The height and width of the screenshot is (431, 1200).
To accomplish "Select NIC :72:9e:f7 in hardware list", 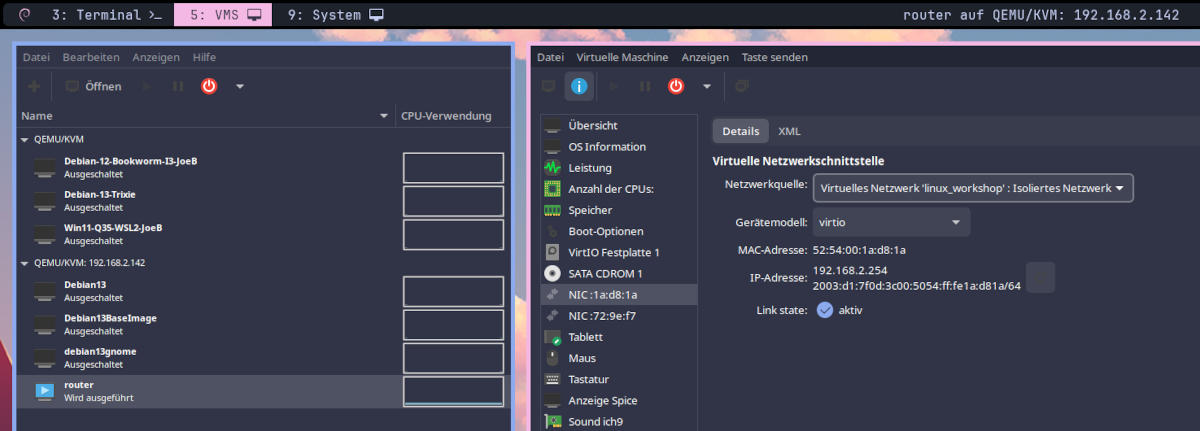I will tap(618, 316).
